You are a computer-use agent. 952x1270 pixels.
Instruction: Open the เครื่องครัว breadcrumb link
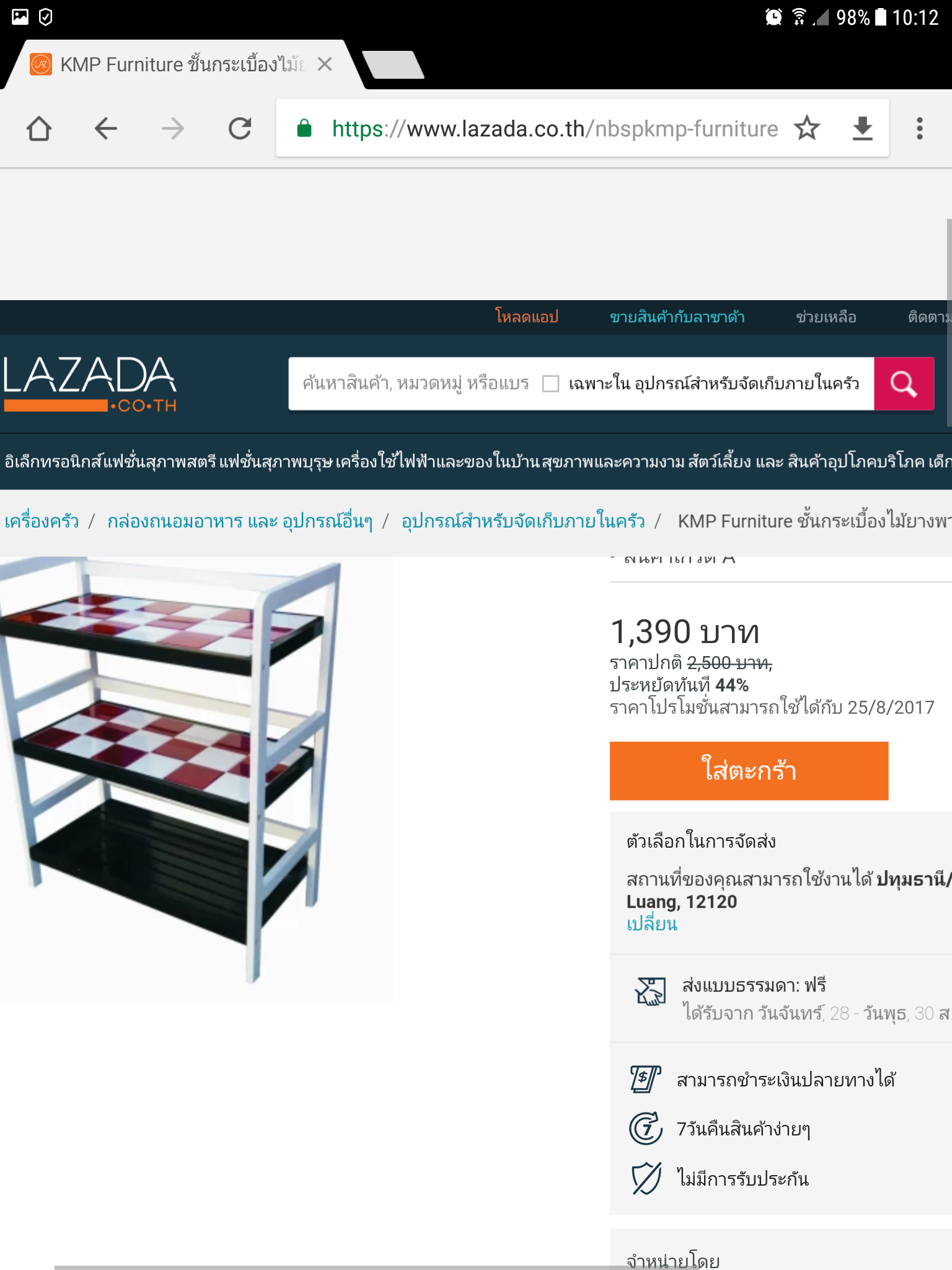42,521
